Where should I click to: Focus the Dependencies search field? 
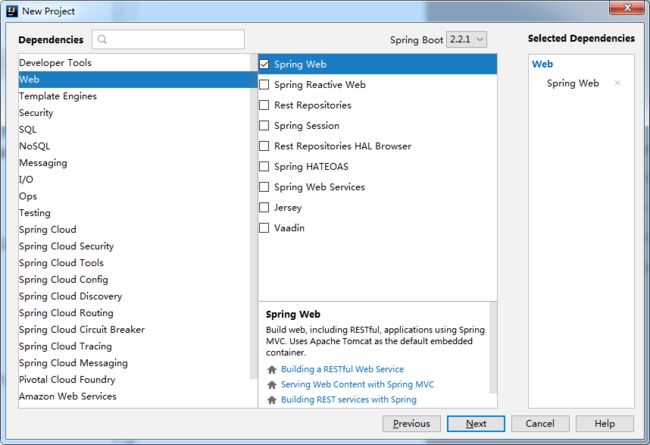click(x=168, y=39)
